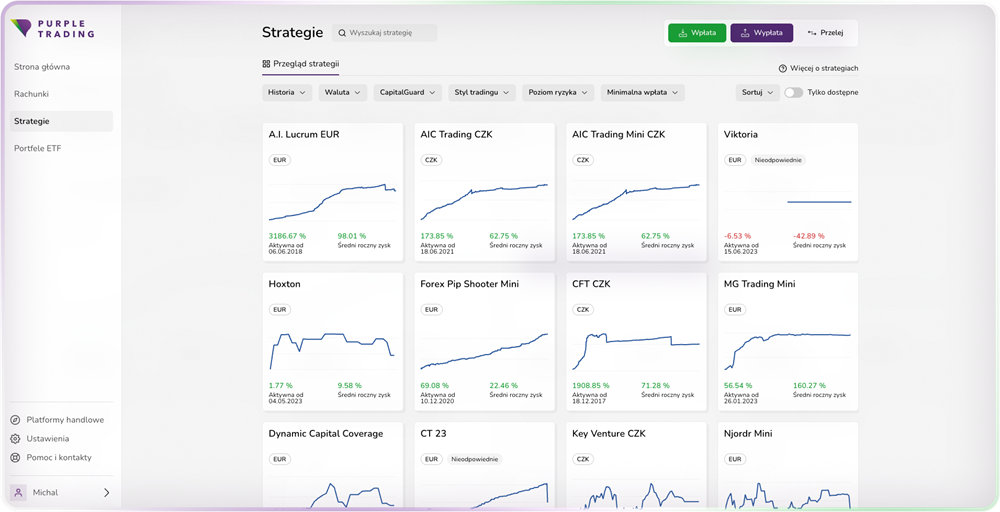The height and width of the screenshot is (512, 1000).
Task: Open the AIC Trading Mini CZK card
Action: point(636,192)
